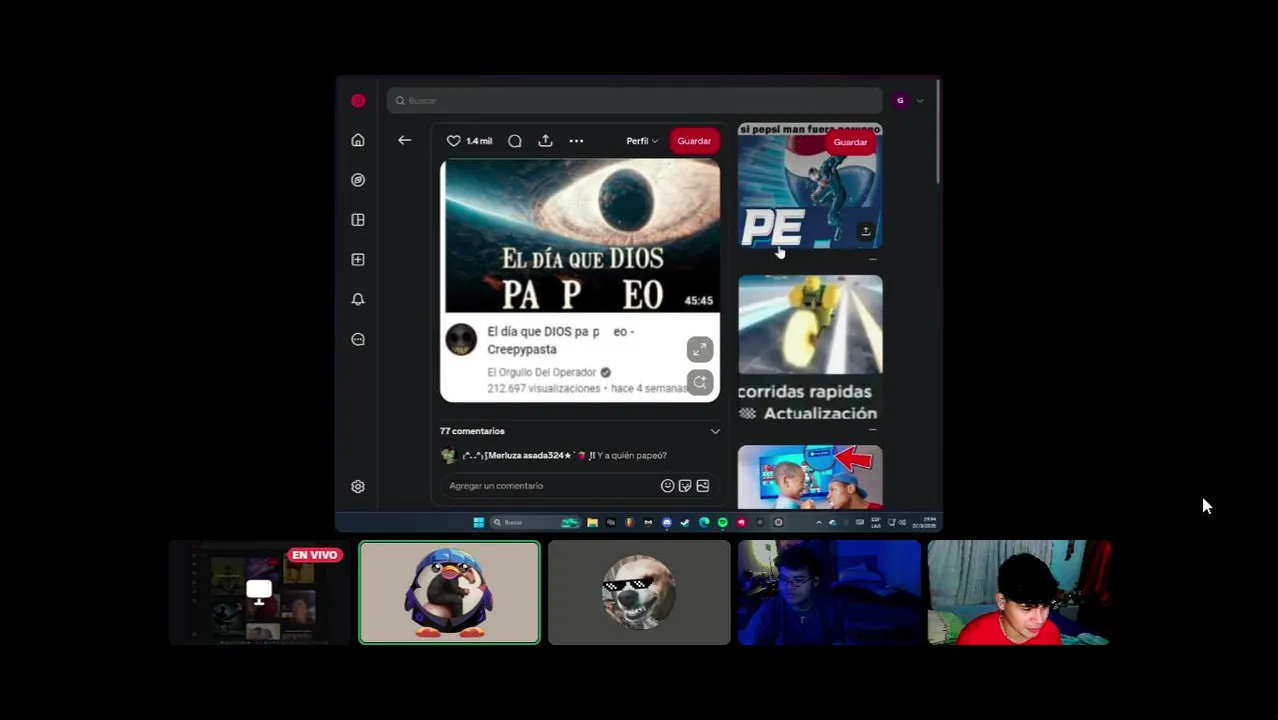Click the share icon on the Pepsi man pin

(866, 231)
